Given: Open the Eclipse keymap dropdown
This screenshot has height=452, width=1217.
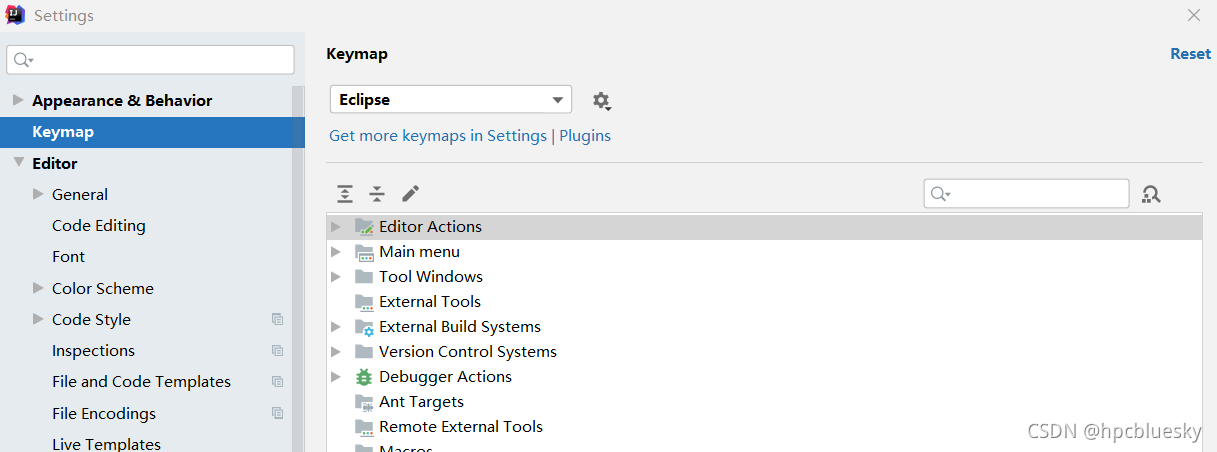Looking at the screenshot, I should click(451, 100).
